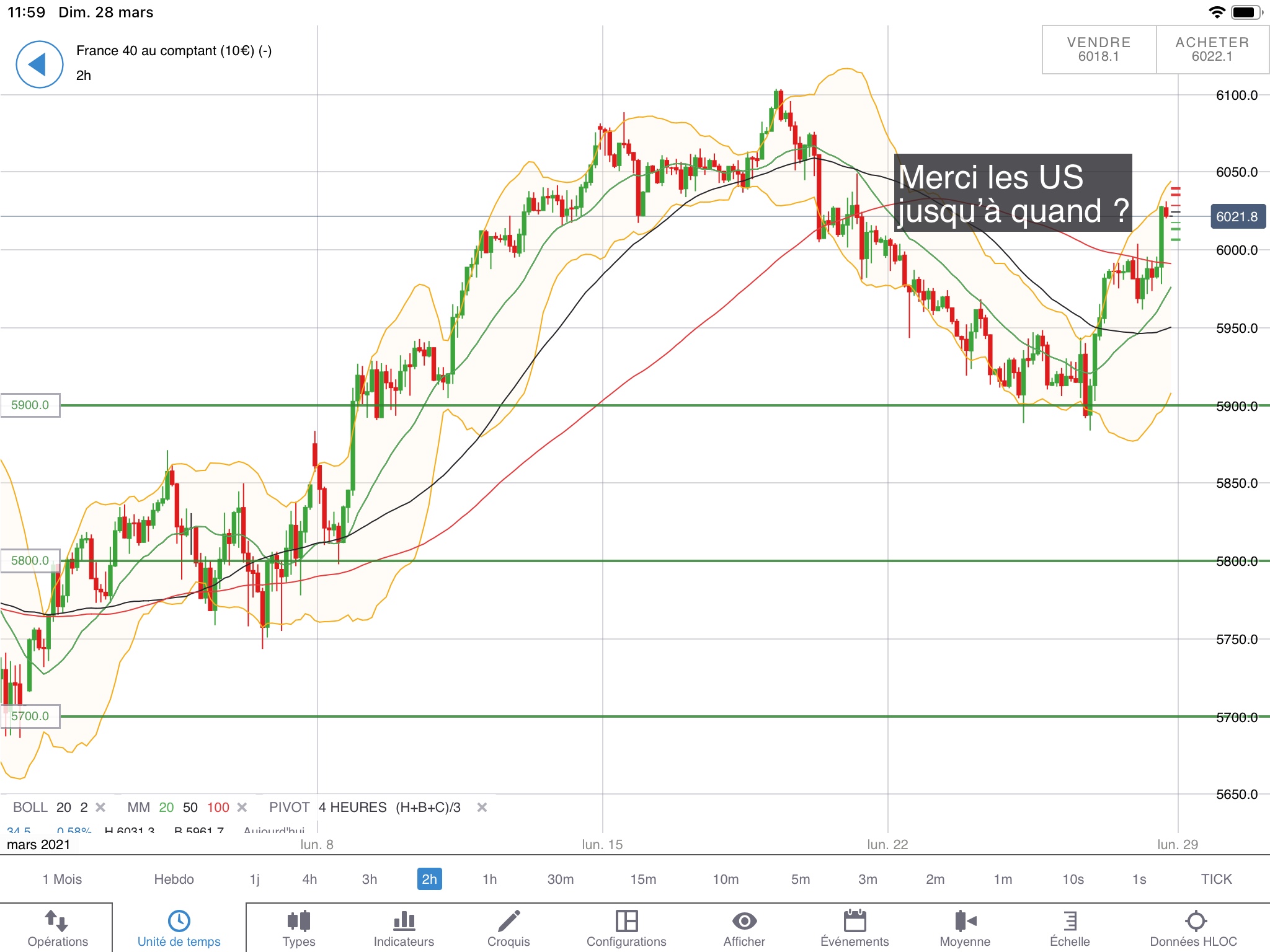This screenshot has height=952, width=1270.
Task: Switch to the 4h timeframe
Action: tap(309, 879)
